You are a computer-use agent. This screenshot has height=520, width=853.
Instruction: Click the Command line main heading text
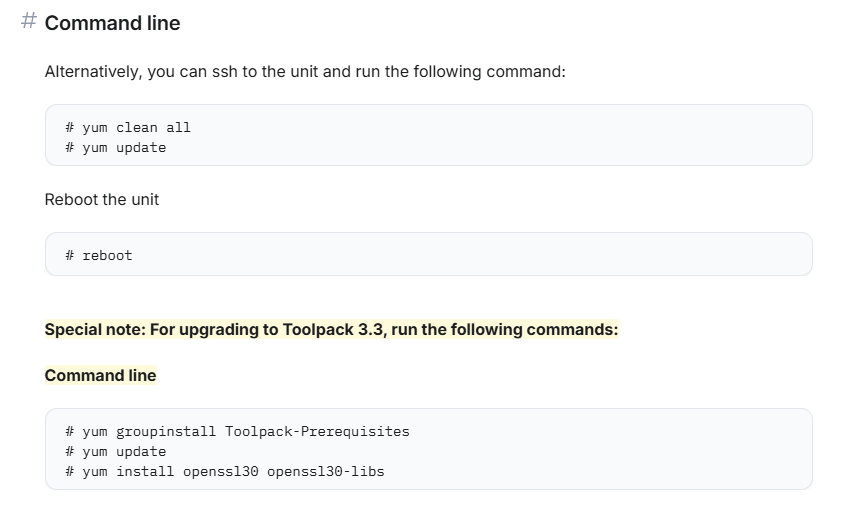pyautogui.click(x=112, y=23)
